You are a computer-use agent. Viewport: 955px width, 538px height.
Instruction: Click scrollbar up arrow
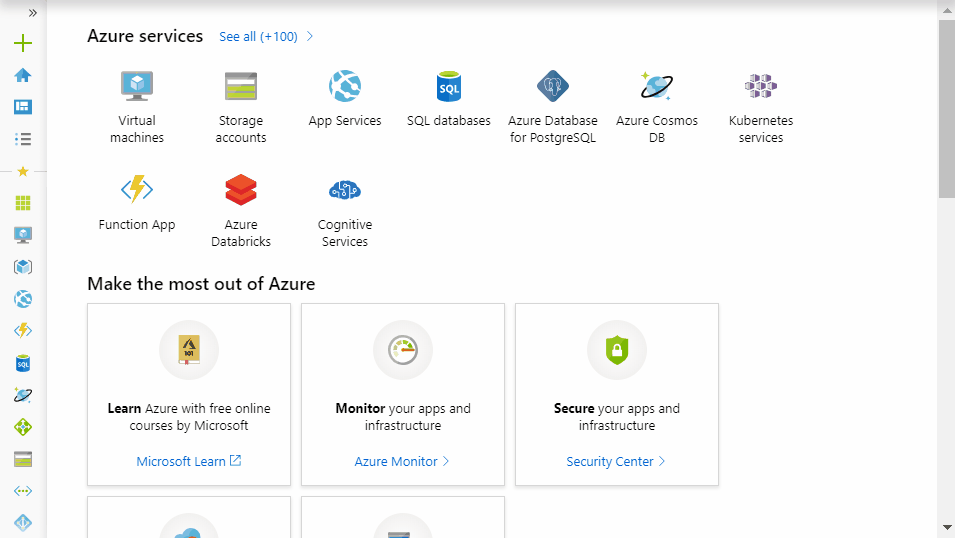(x=946, y=10)
